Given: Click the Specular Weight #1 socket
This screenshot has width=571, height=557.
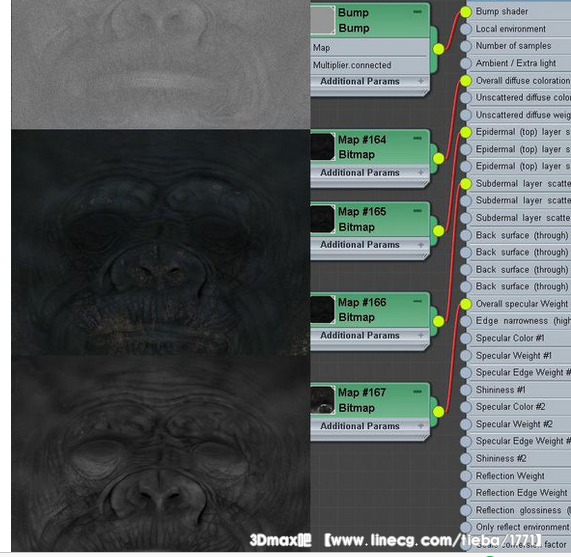Looking at the screenshot, I should [466, 356].
